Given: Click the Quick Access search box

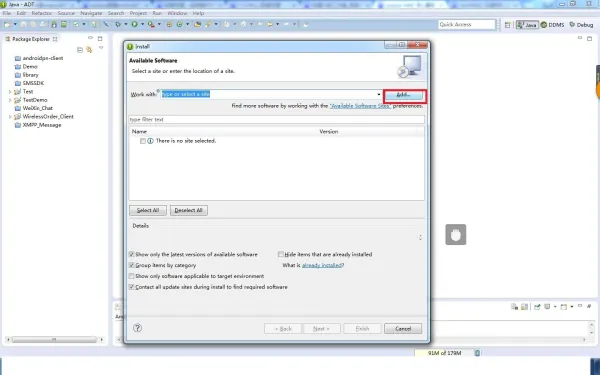Looking at the screenshot, I should coord(466,24).
